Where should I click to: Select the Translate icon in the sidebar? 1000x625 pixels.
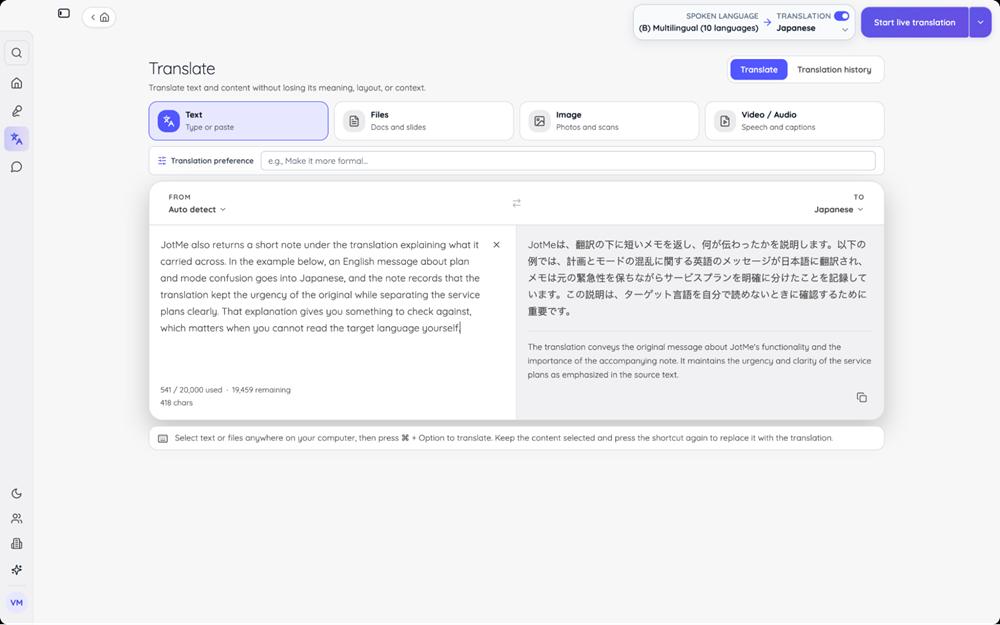pyautogui.click(x=17, y=139)
